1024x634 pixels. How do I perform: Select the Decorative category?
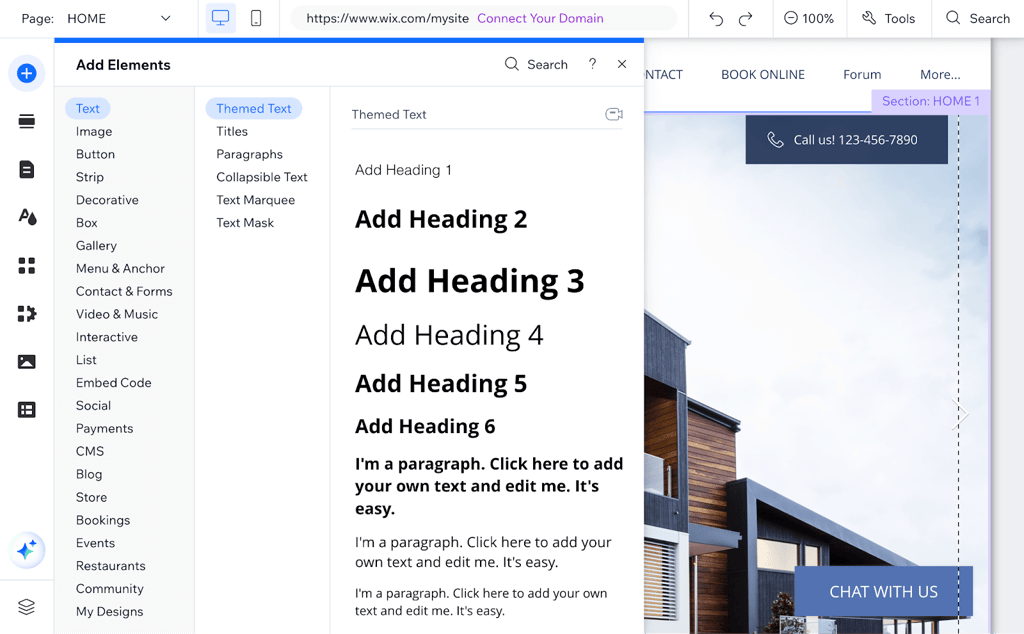click(x=107, y=200)
